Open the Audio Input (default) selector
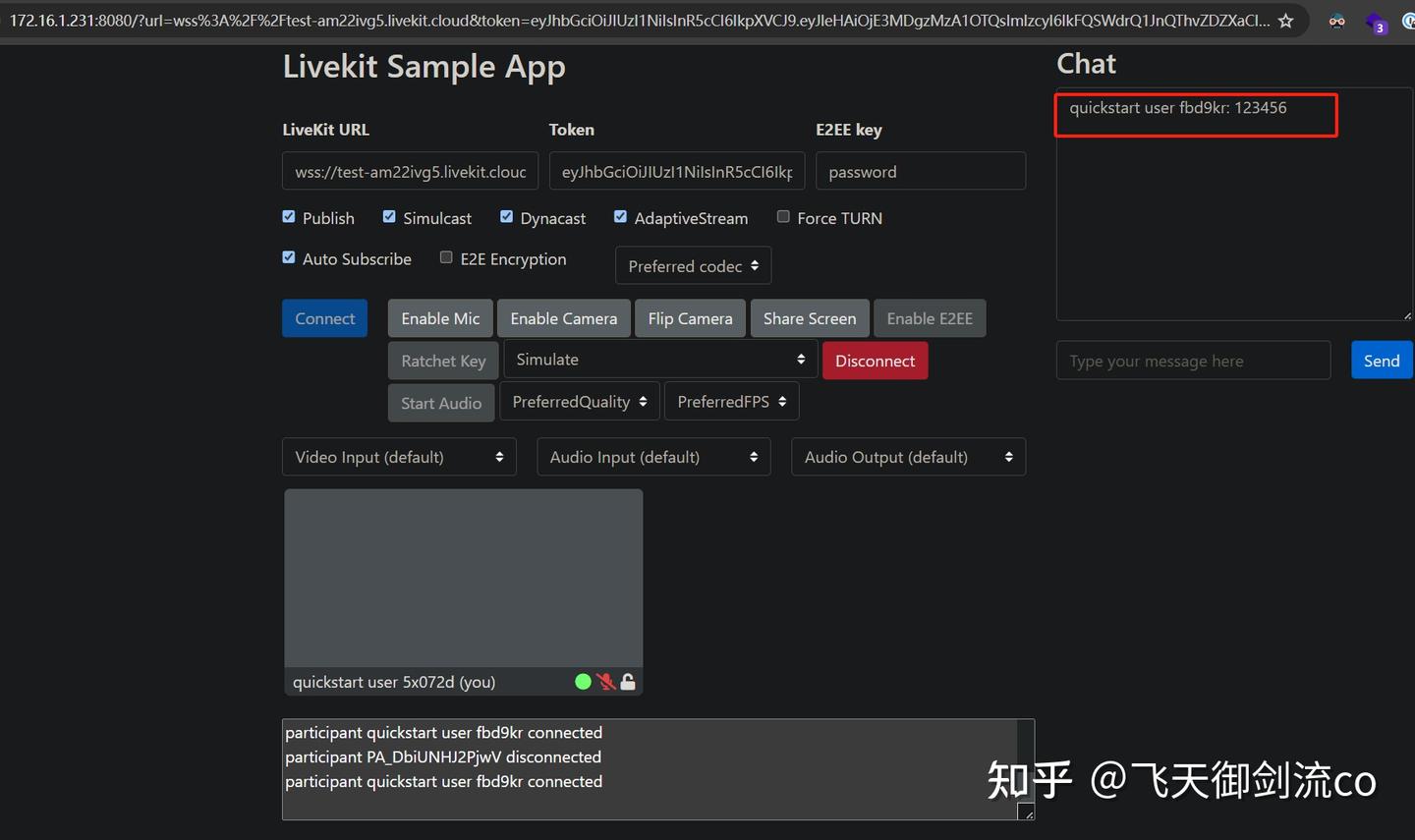This screenshot has height=840, width=1415. 653,457
